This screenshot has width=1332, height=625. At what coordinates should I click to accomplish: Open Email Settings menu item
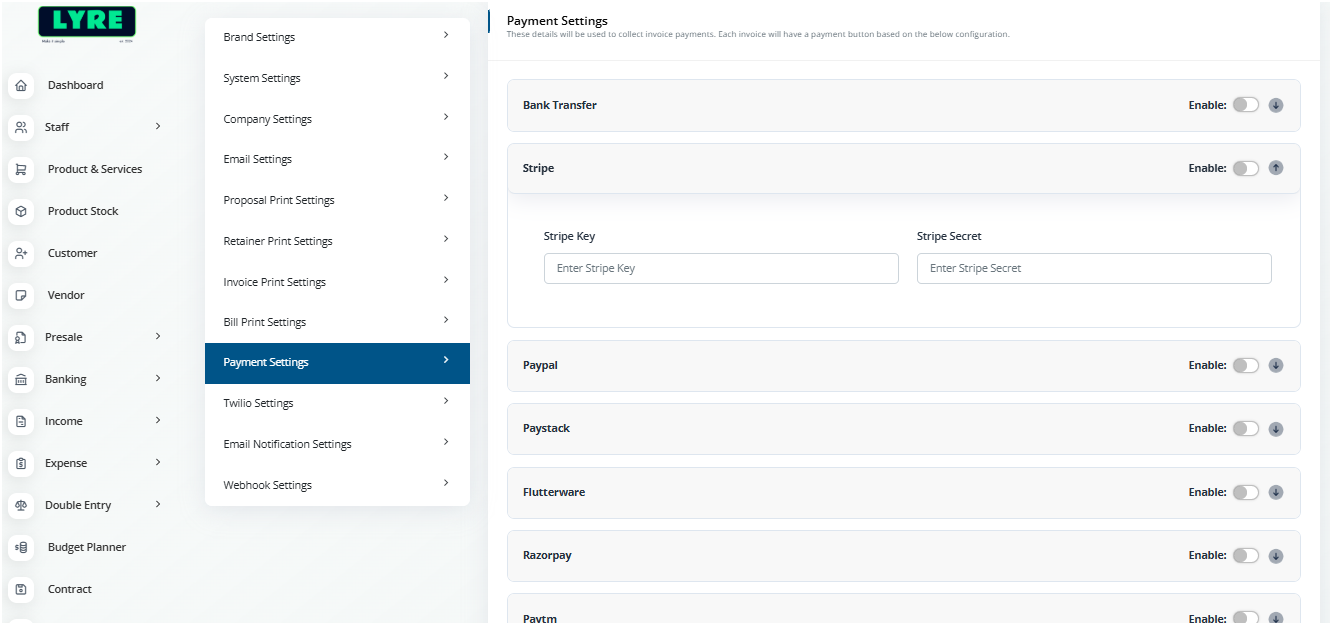(258, 159)
